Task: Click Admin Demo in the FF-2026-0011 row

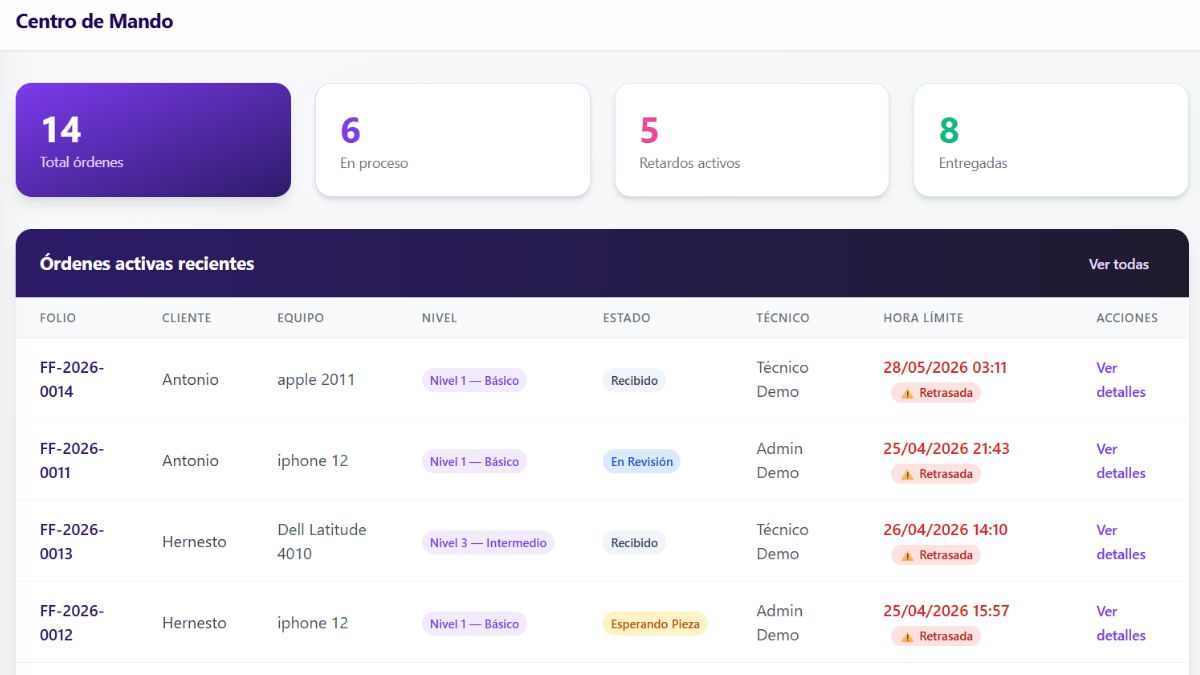Action: pos(780,461)
